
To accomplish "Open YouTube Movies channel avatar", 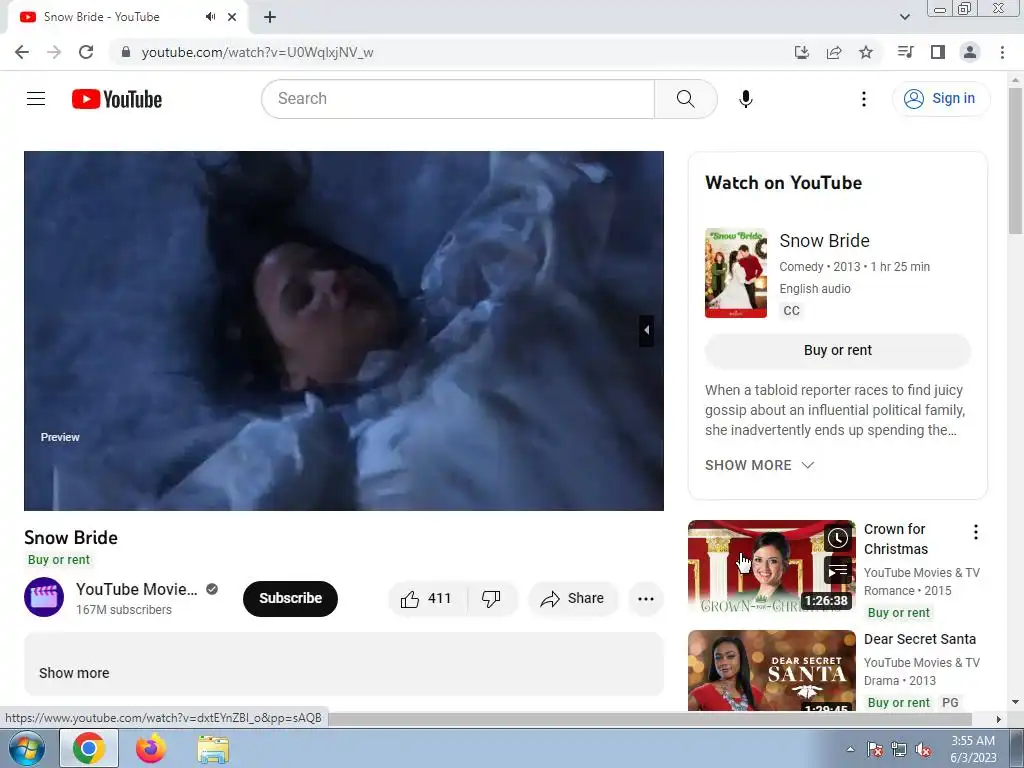I will (44, 597).
